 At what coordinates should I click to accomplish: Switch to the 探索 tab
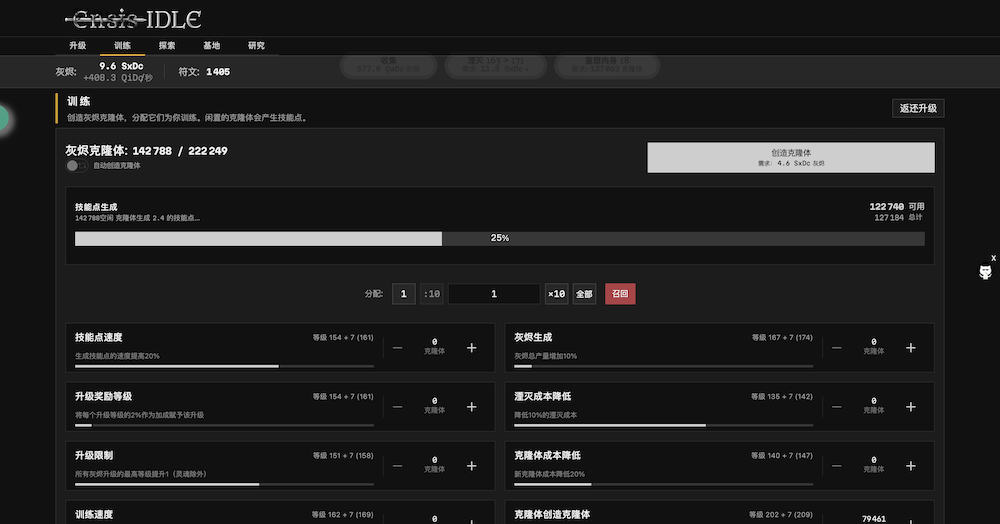click(167, 46)
